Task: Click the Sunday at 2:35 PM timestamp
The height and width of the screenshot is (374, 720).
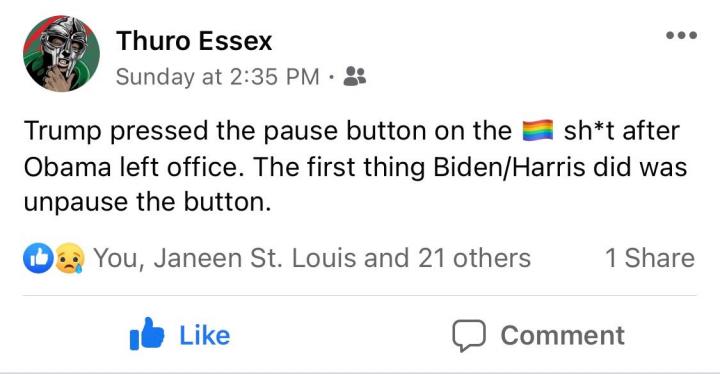Action: tap(217, 76)
